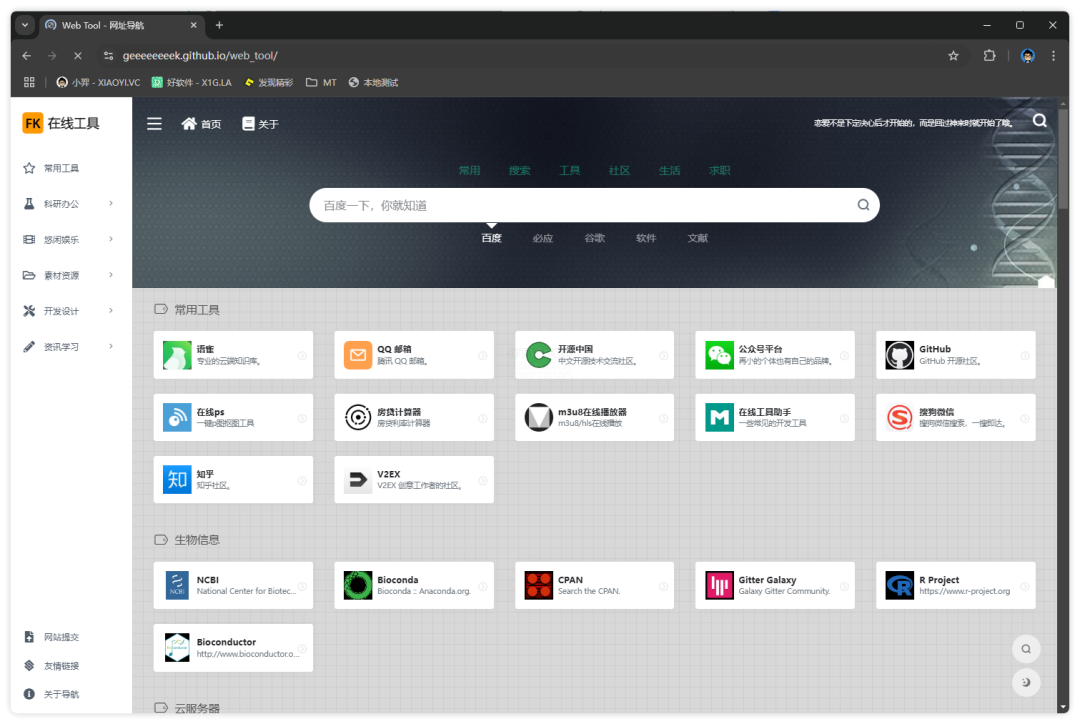Open Chrome profile avatar

click(1027, 56)
